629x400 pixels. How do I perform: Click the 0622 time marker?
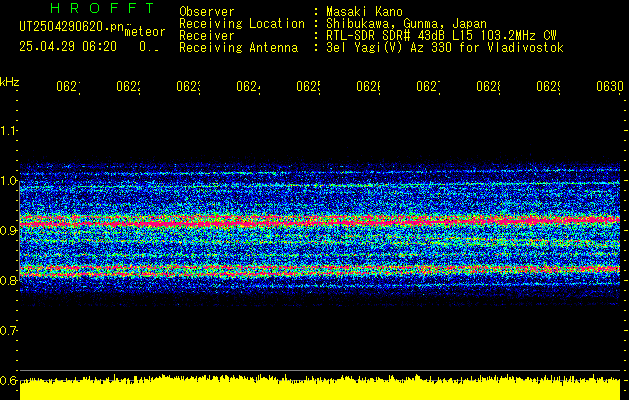[128, 87]
